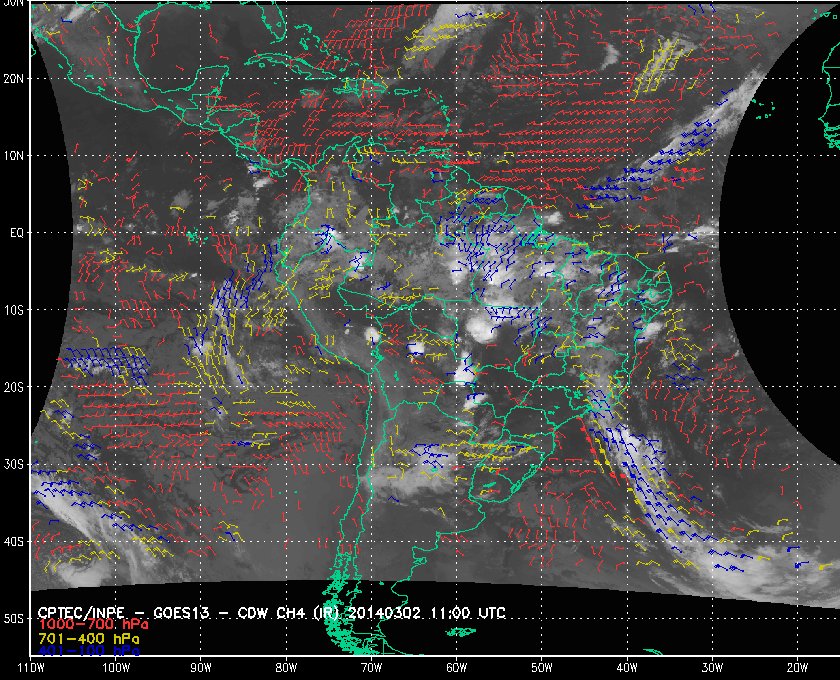This screenshot has height=680, width=840.
Task: Select the 20W longitude label
Action: pyautogui.click(x=797, y=668)
